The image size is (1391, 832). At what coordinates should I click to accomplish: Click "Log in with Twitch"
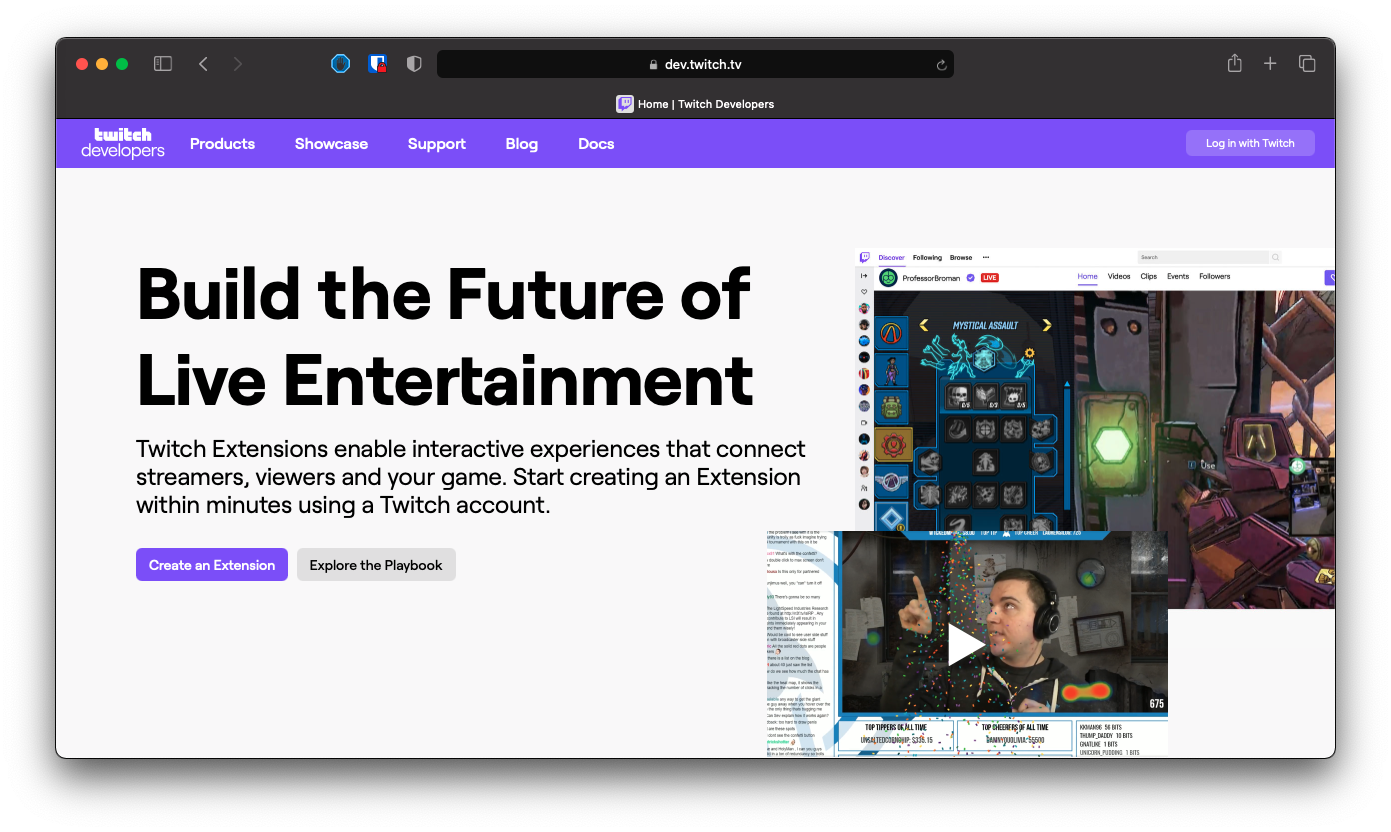pos(1250,142)
